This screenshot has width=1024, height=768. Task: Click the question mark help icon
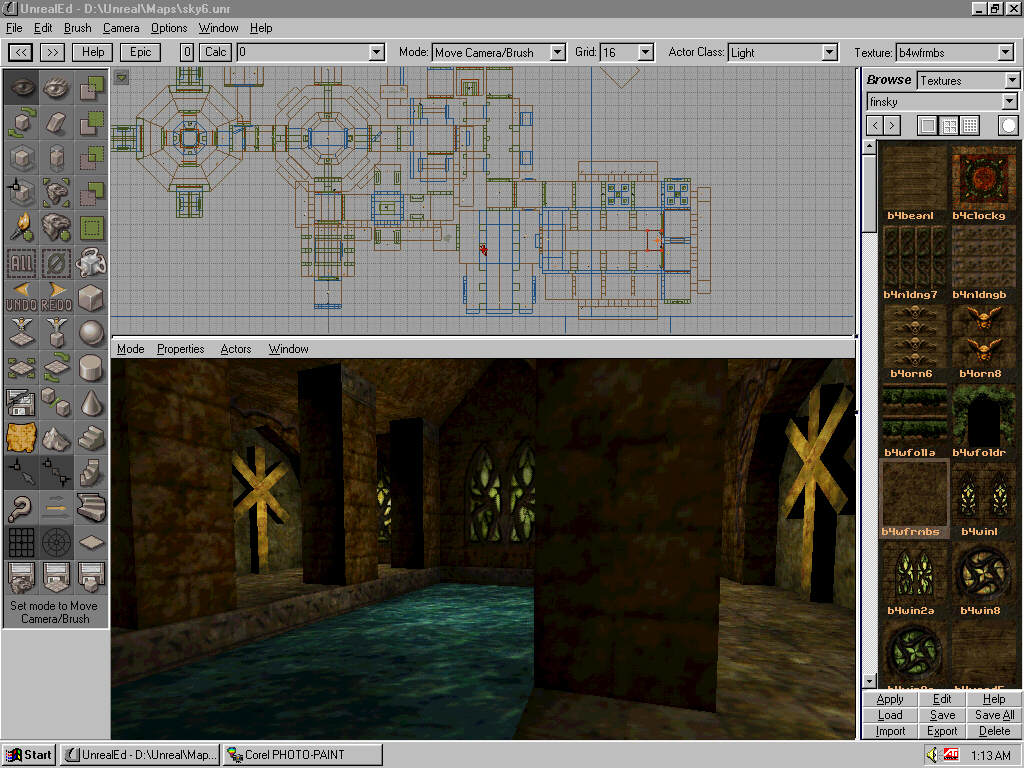click(x=21, y=509)
